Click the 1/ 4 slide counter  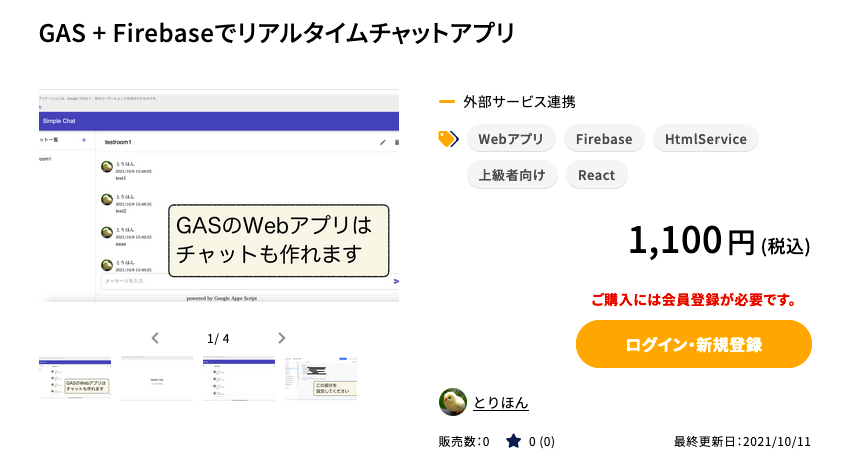(218, 338)
